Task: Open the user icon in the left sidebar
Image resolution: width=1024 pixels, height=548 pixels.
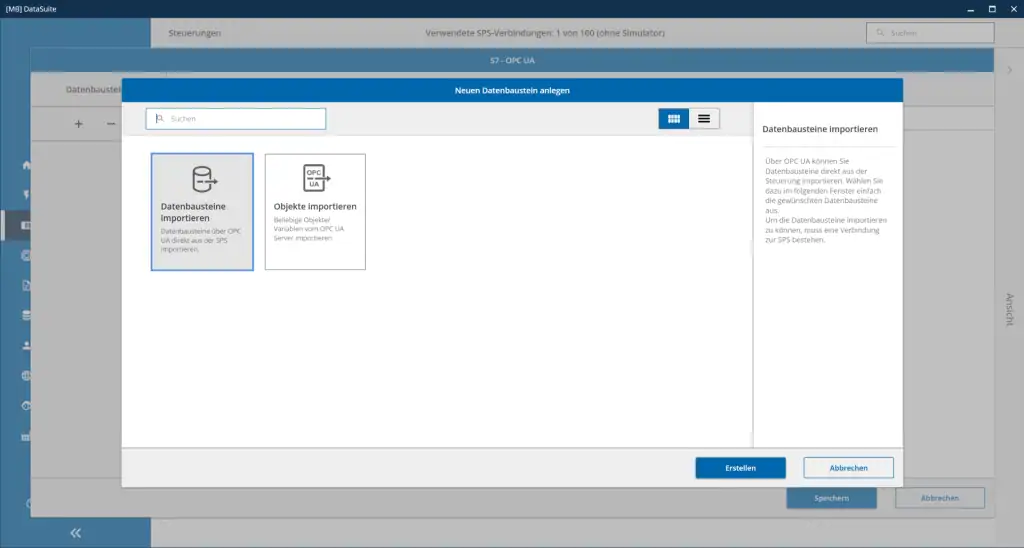Action: pos(27,346)
